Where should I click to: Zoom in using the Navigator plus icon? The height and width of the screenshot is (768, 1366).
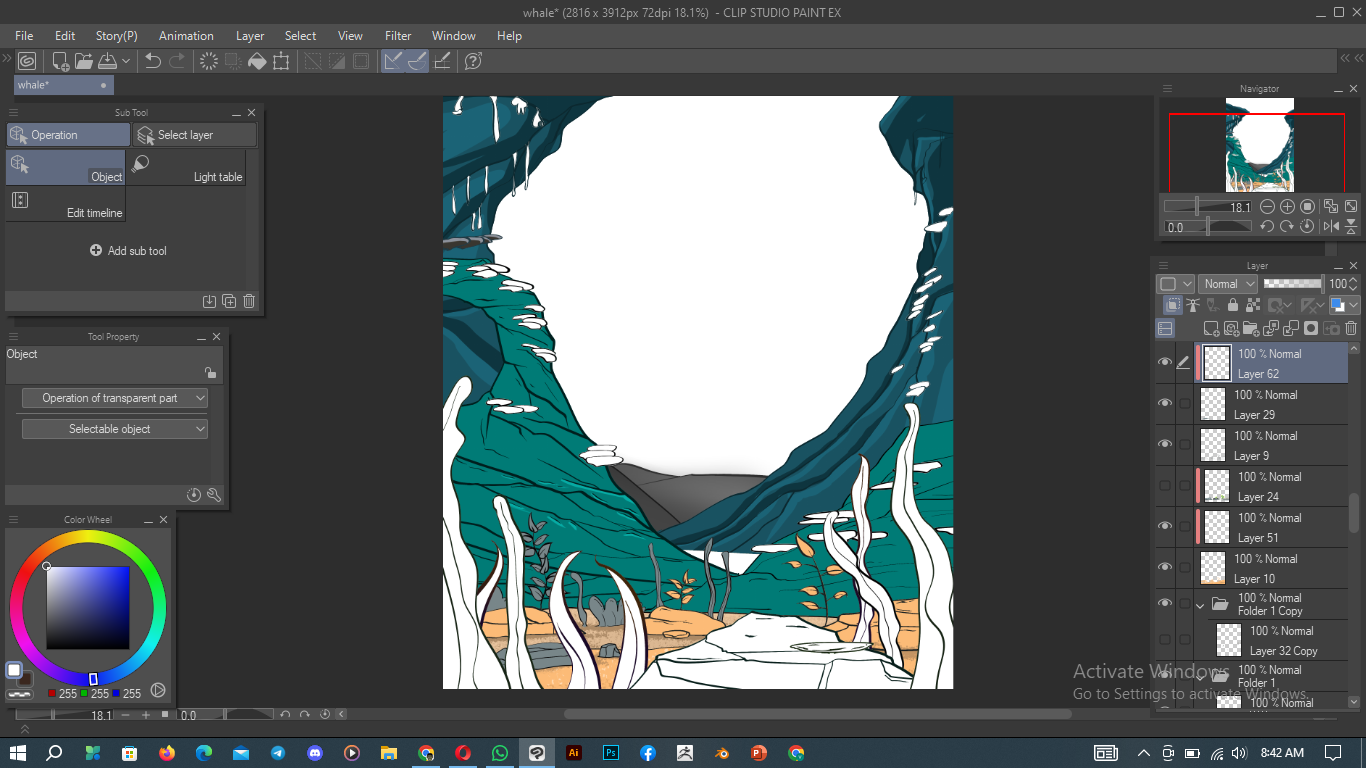click(x=1287, y=207)
